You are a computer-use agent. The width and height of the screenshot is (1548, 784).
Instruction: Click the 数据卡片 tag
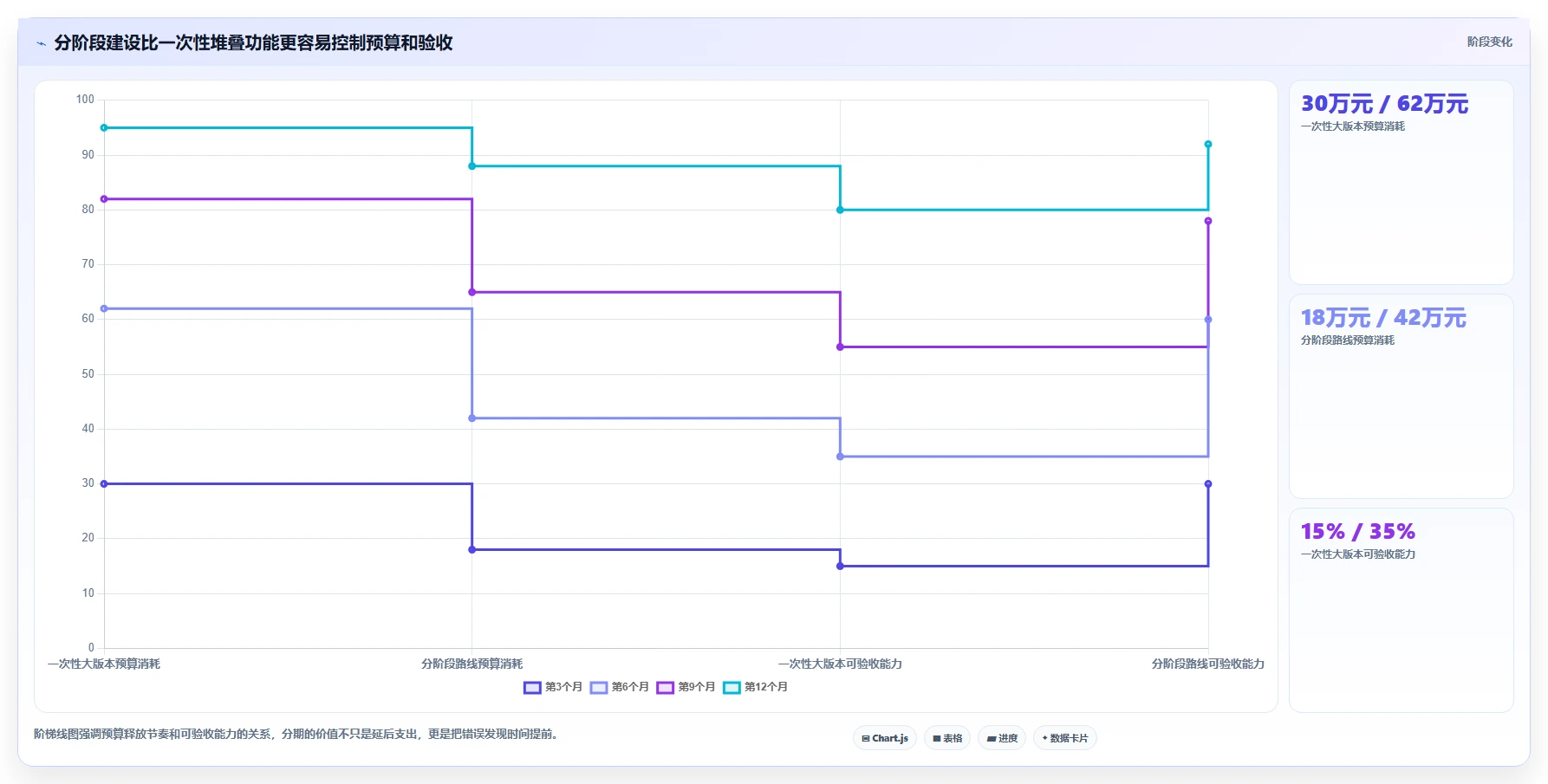point(1065,738)
